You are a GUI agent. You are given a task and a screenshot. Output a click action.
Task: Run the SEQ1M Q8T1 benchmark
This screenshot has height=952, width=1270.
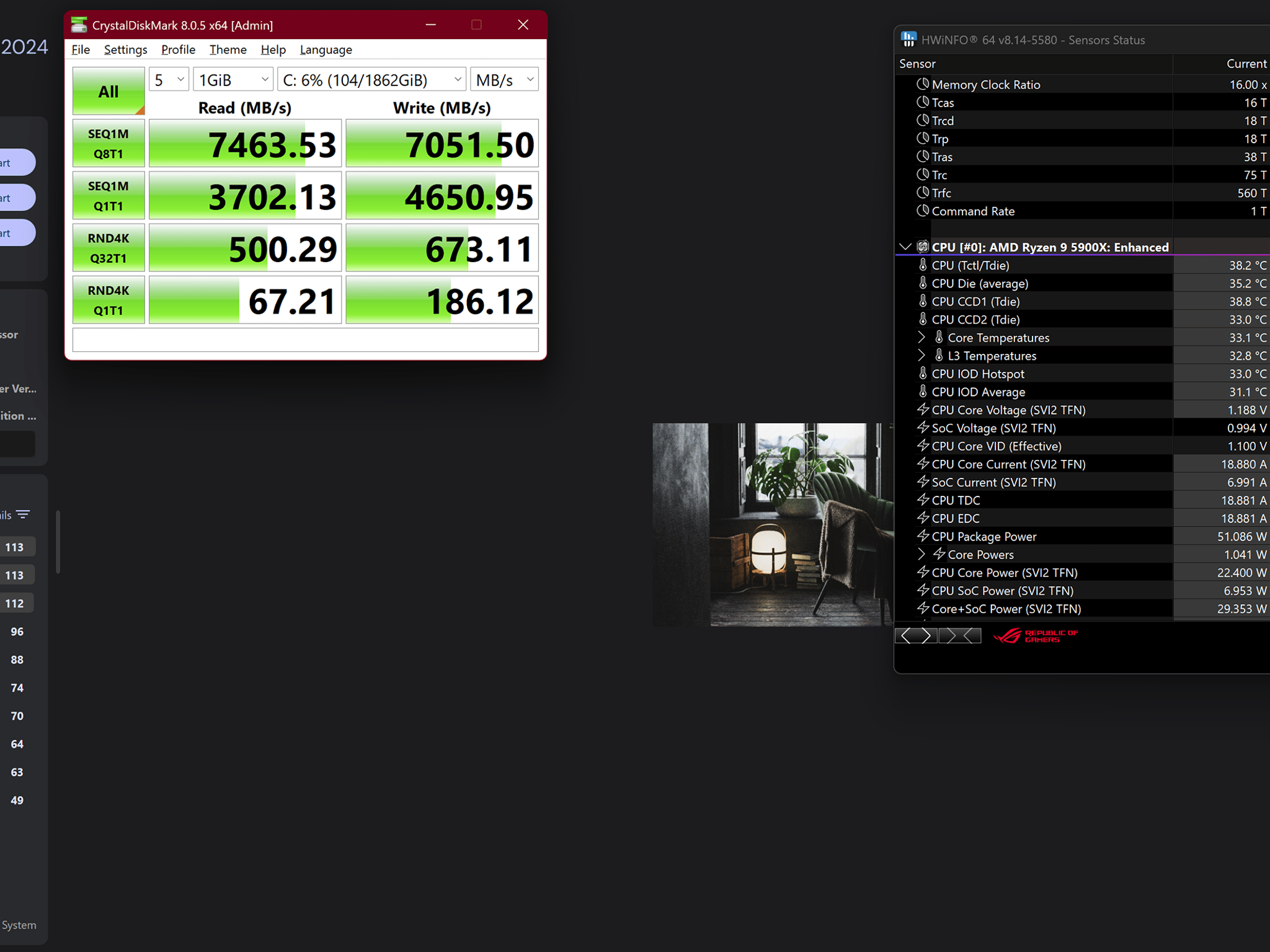[109, 144]
